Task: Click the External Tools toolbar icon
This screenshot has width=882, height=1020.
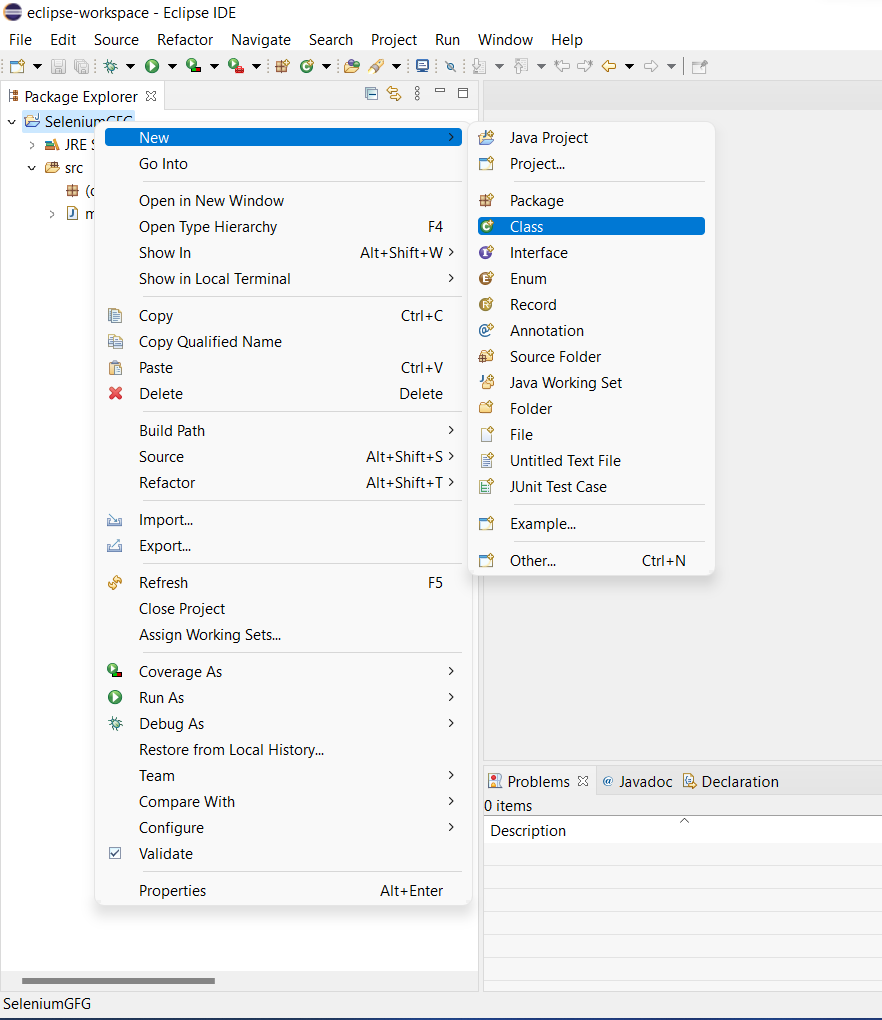Action: (x=236, y=66)
